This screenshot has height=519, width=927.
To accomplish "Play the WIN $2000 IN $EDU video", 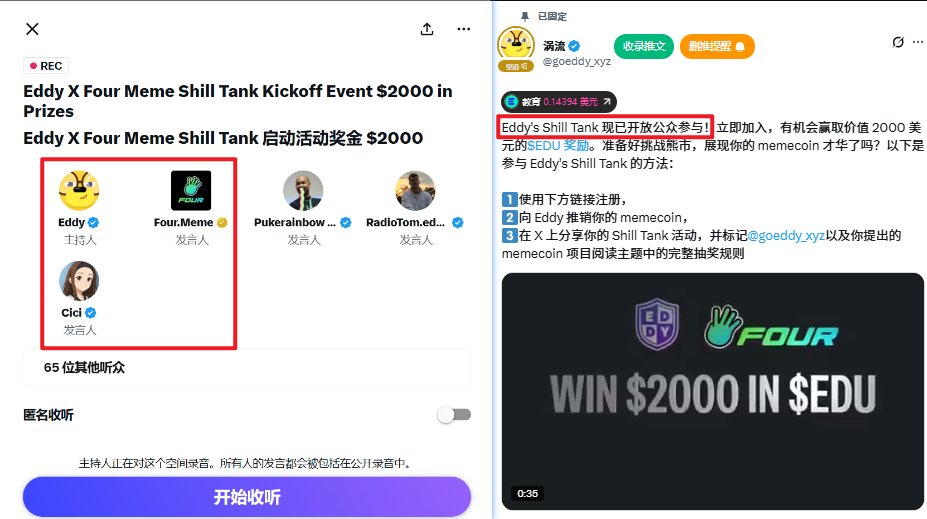I will point(712,391).
